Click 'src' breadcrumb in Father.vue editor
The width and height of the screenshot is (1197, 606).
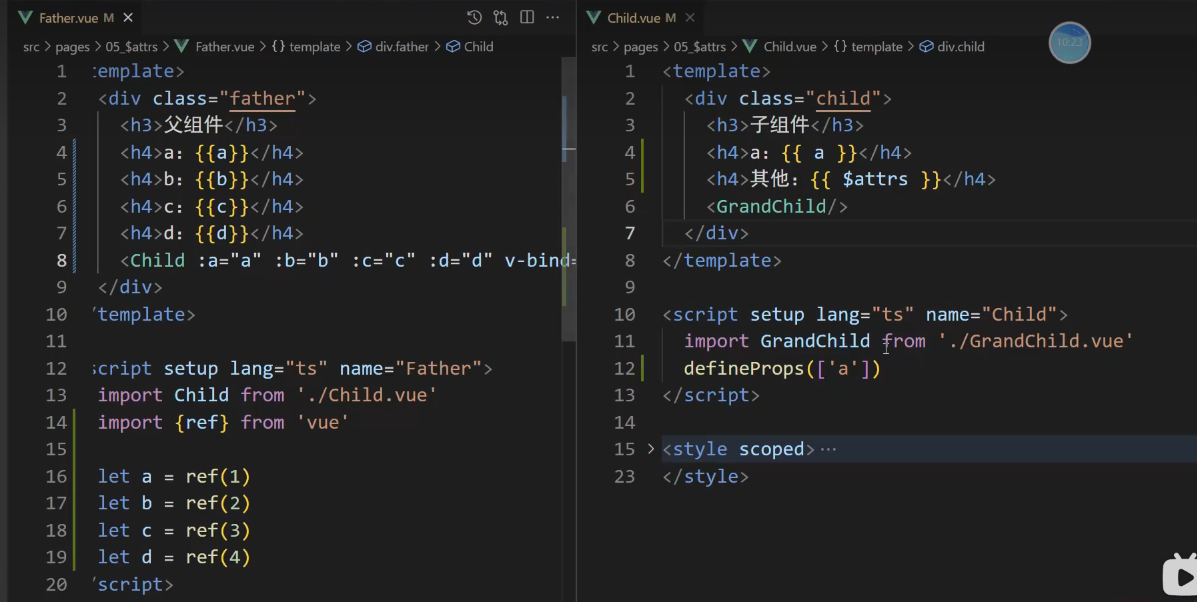click(31, 47)
